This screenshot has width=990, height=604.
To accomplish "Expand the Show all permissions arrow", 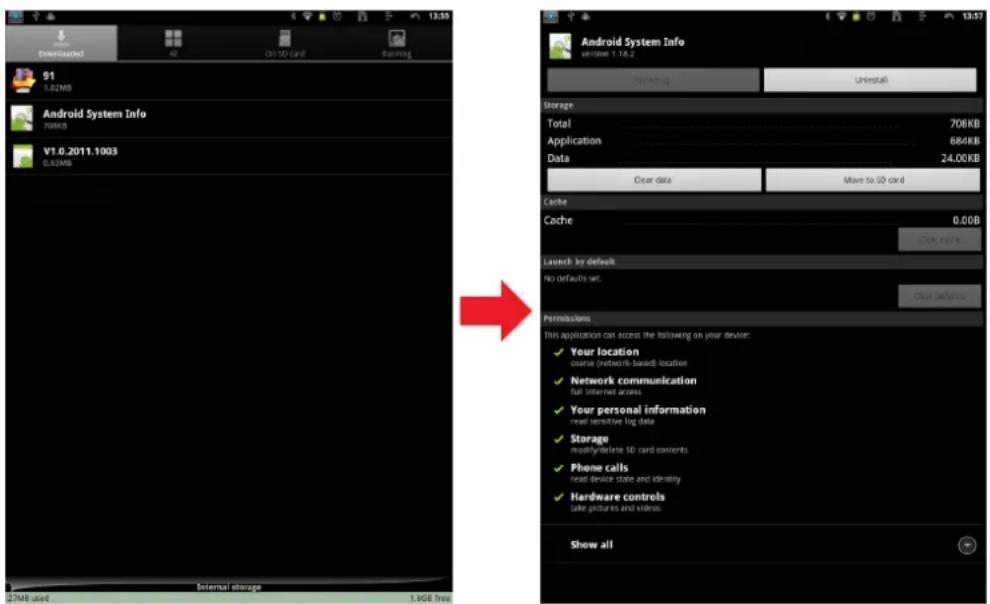I will coord(967,545).
